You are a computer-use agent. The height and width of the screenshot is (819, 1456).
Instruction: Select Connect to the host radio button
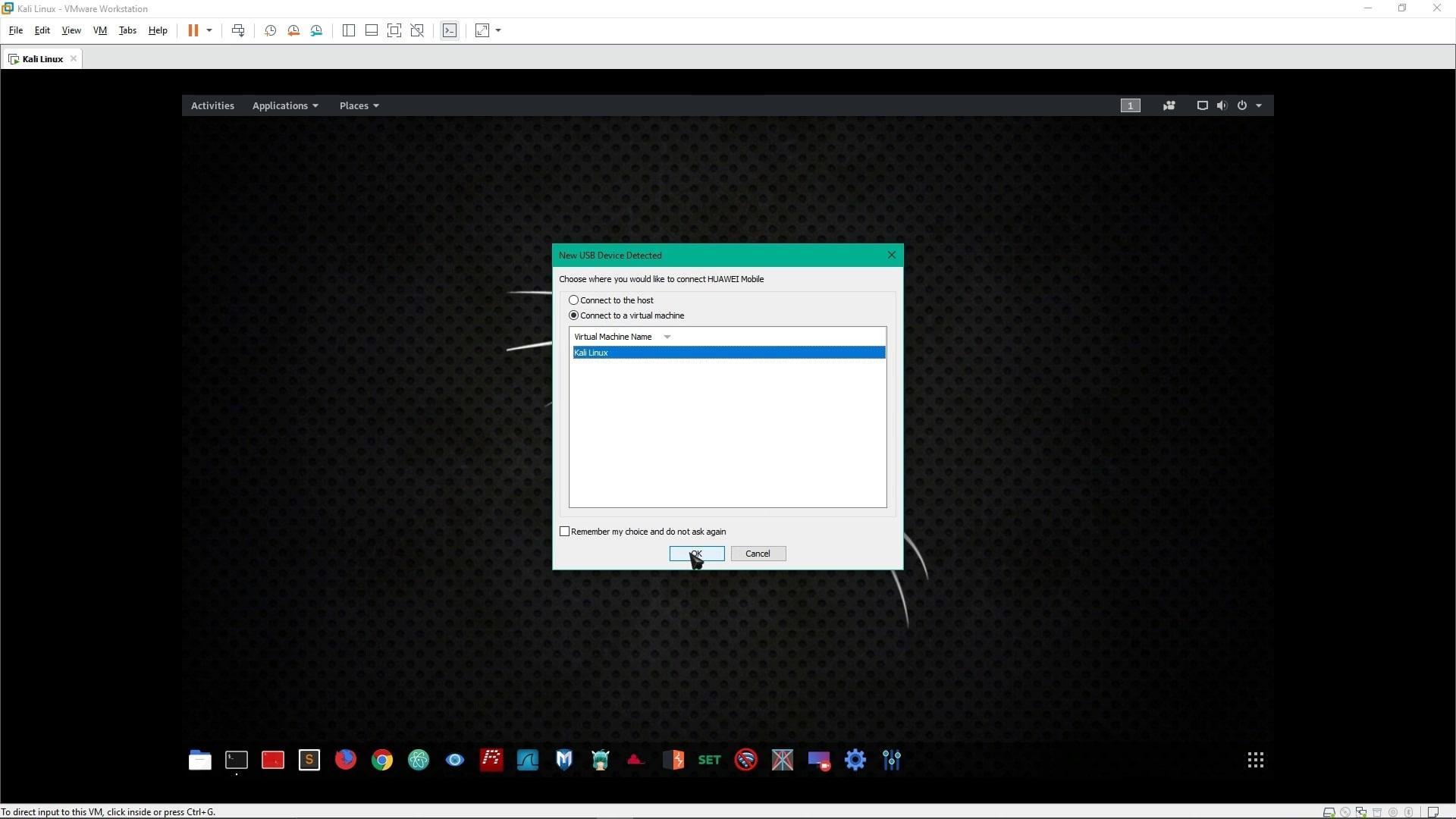point(574,300)
